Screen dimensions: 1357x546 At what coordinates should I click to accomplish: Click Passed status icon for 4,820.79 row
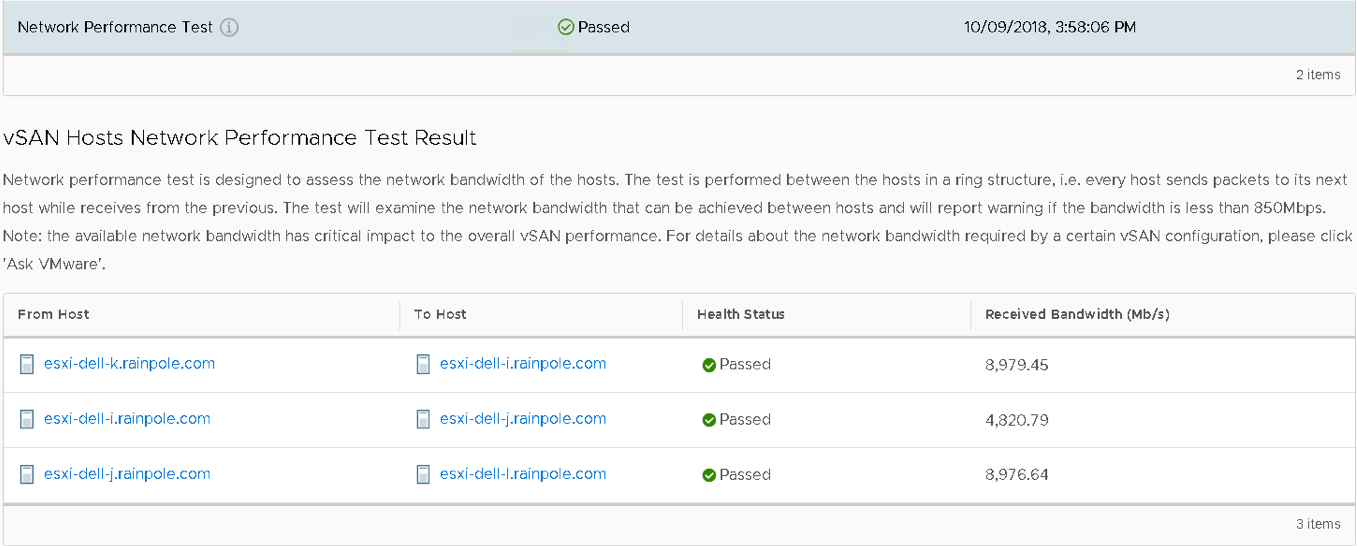pos(709,420)
